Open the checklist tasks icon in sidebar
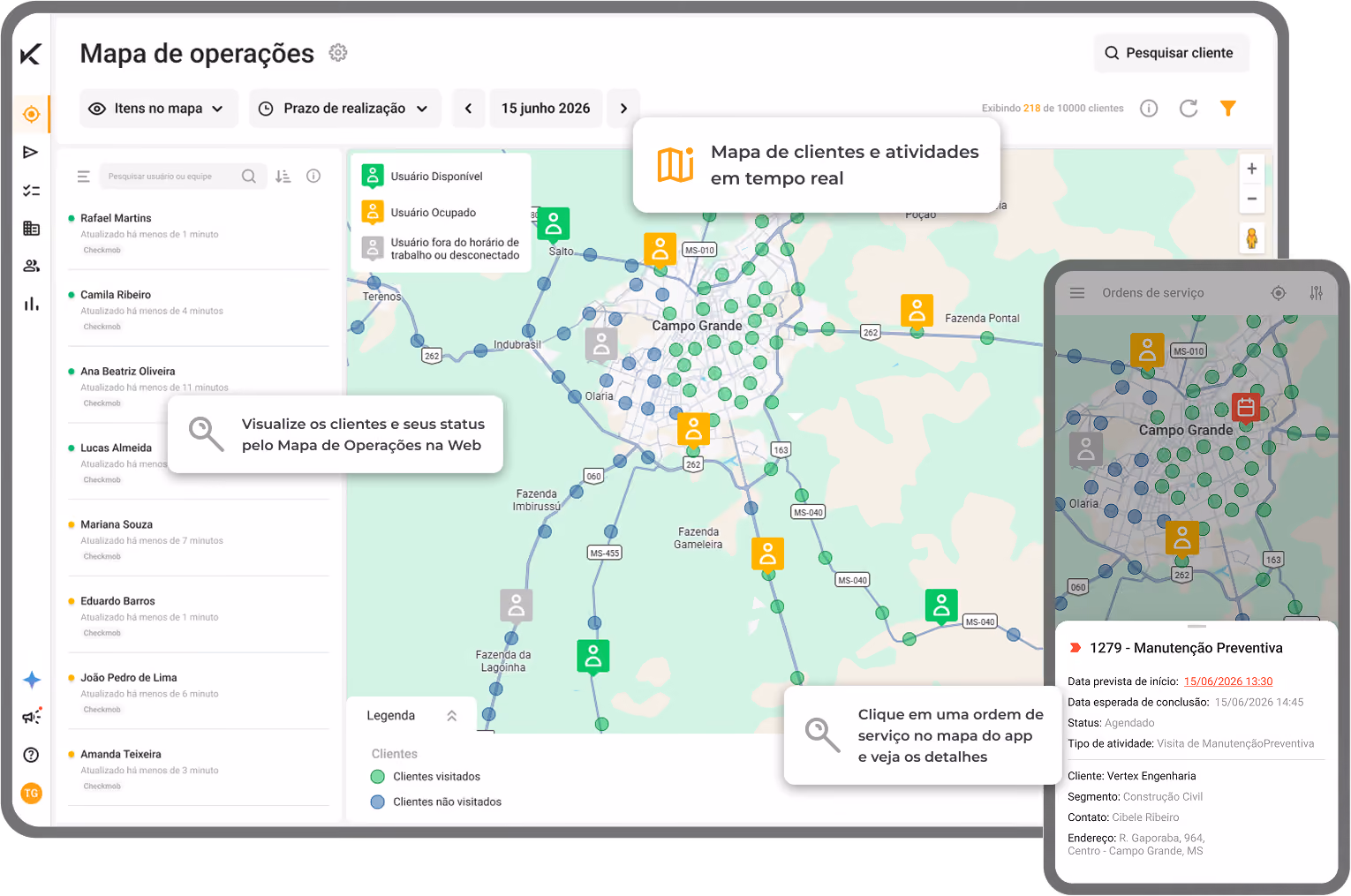This screenshot has width=1351, height=896. tap(31, 191)
